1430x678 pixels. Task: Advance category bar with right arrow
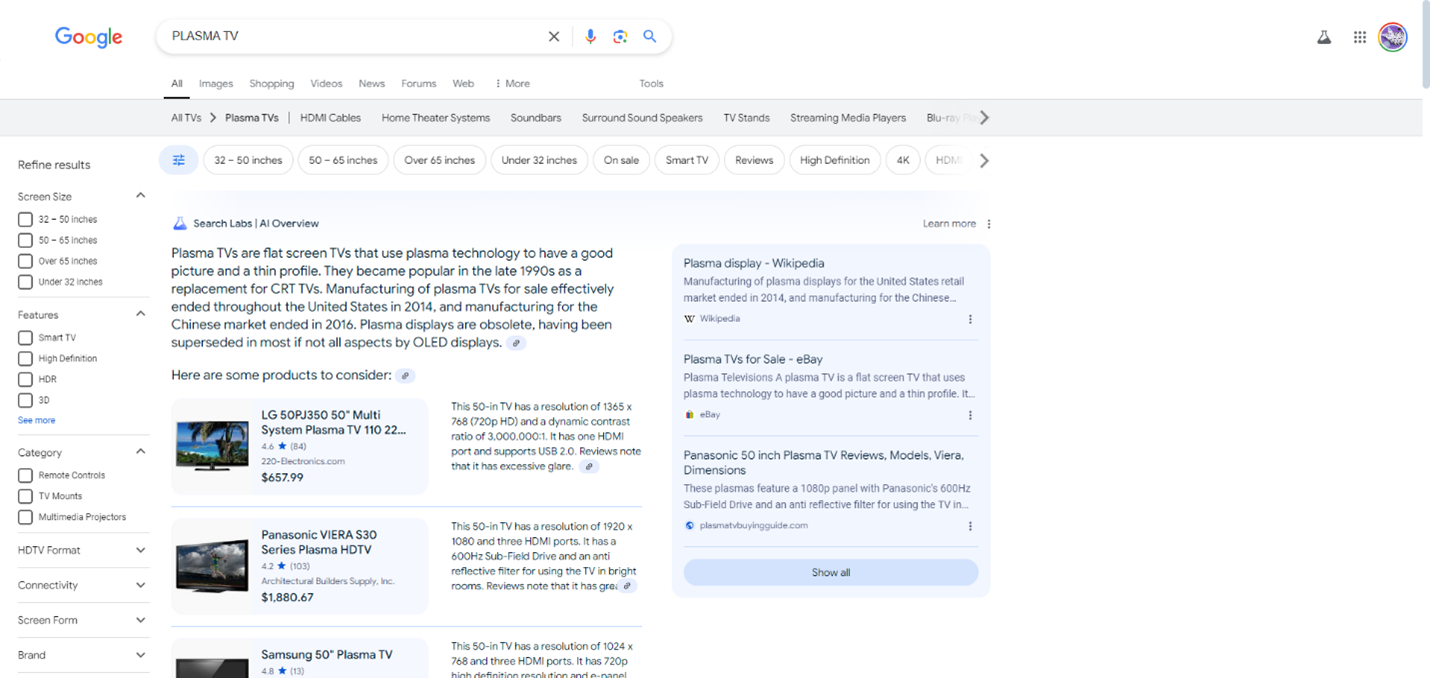point(984,118)
